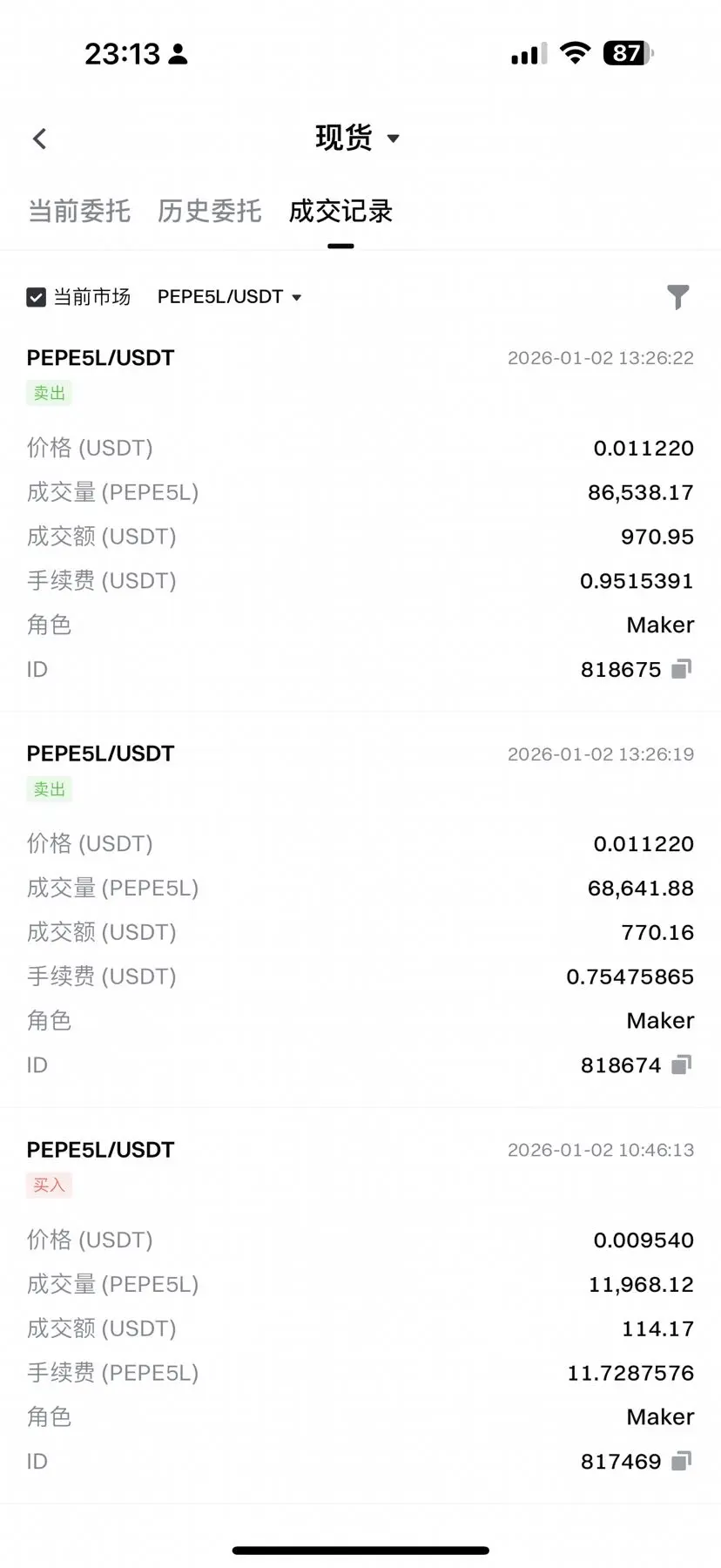Open the PEPE5L/USDT trade at 13:26:22
The image size is (721, 1568).
pos(360,514)
